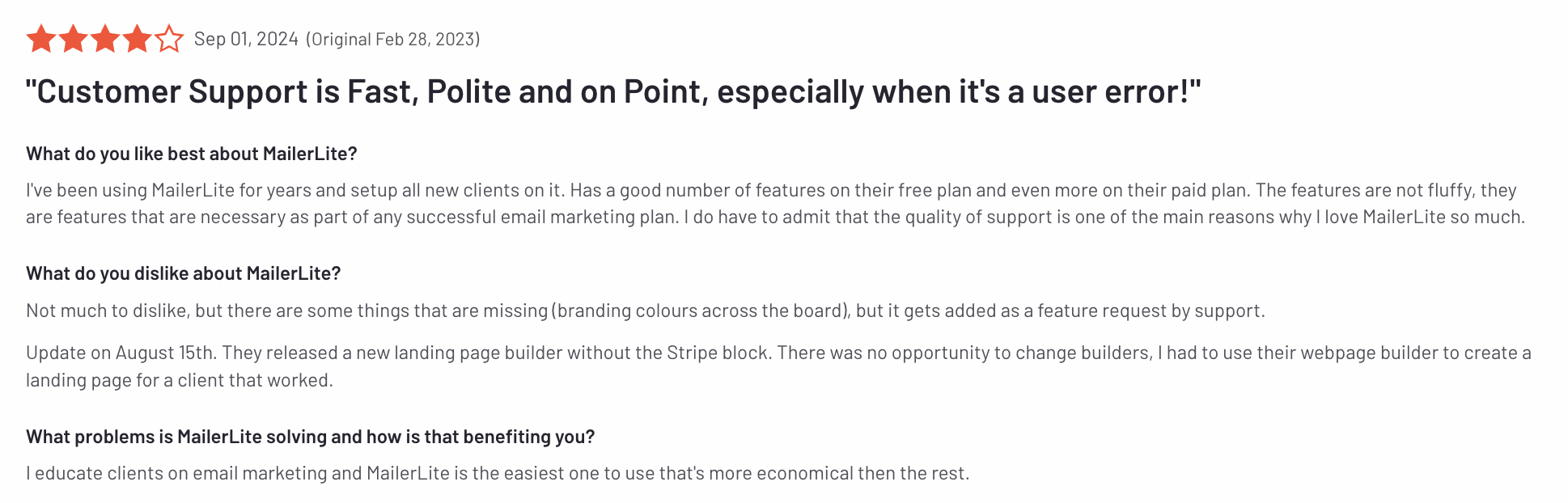The width and height of the screenshot is (1568, 503).
Task: Click the 'What do you like best' heading
Action: click(x=191, y=154)
